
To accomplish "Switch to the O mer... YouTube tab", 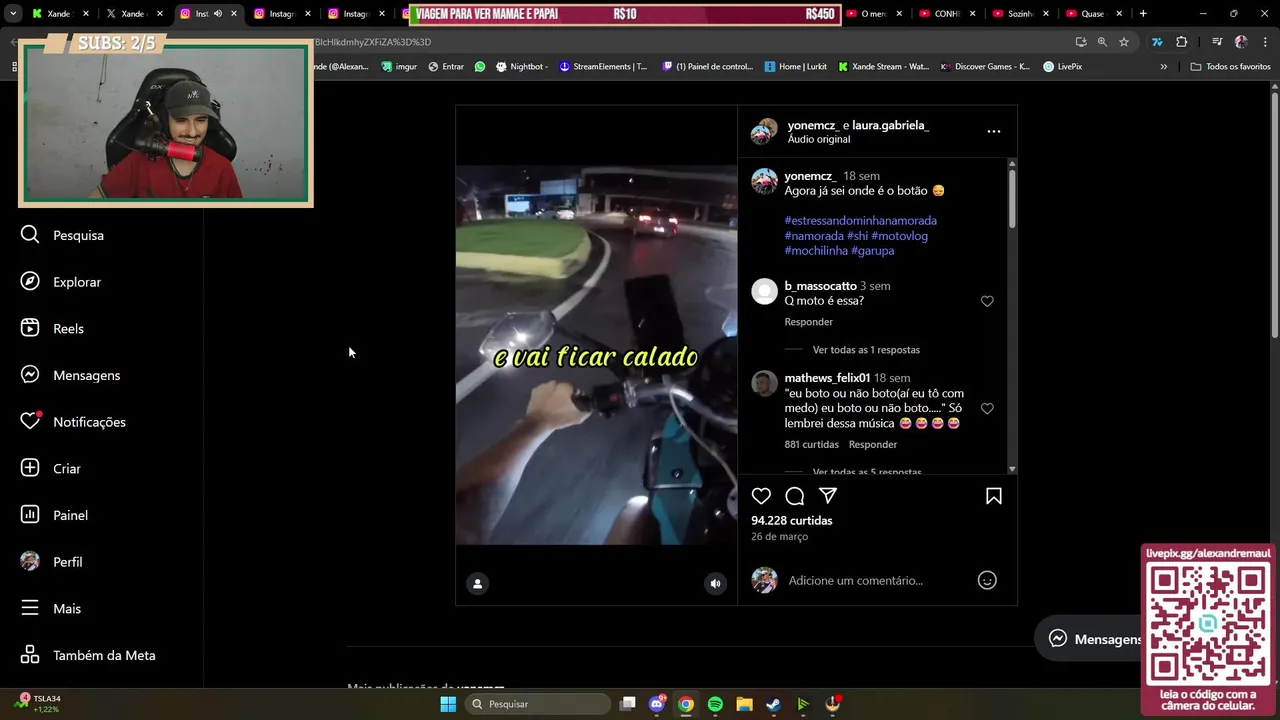I will (x=876, y=14).
